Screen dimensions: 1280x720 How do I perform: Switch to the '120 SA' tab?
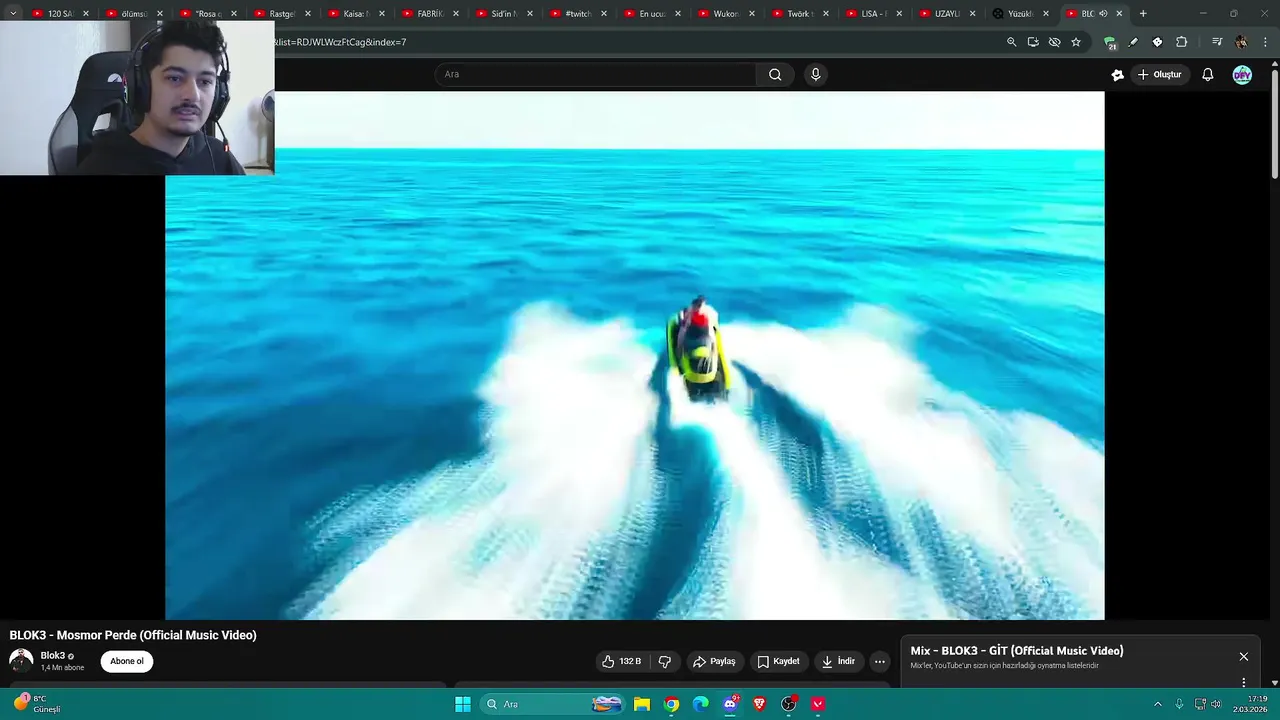coord(58,14)
